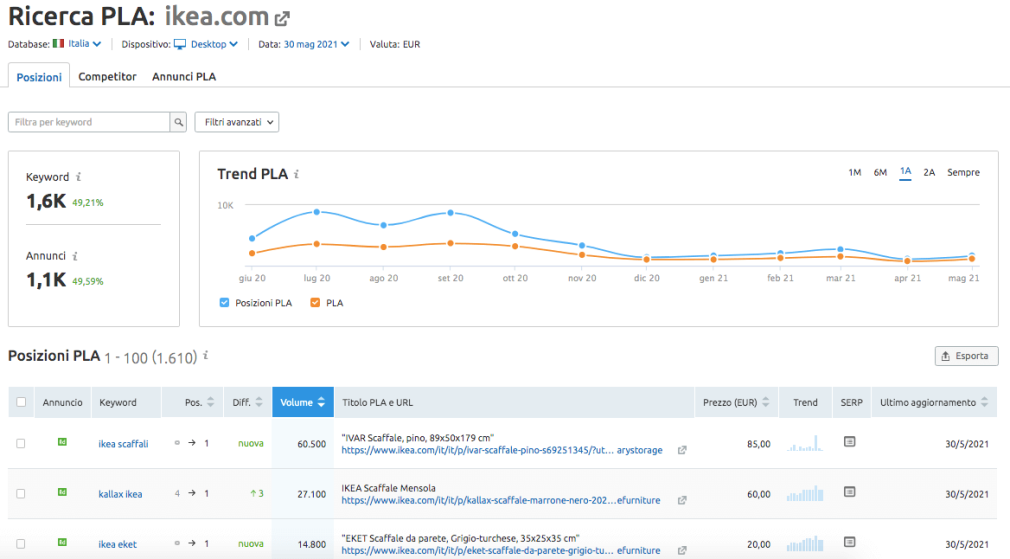Click the orange data point at giu 20
Screen dimensions: 1010x559
252,253
